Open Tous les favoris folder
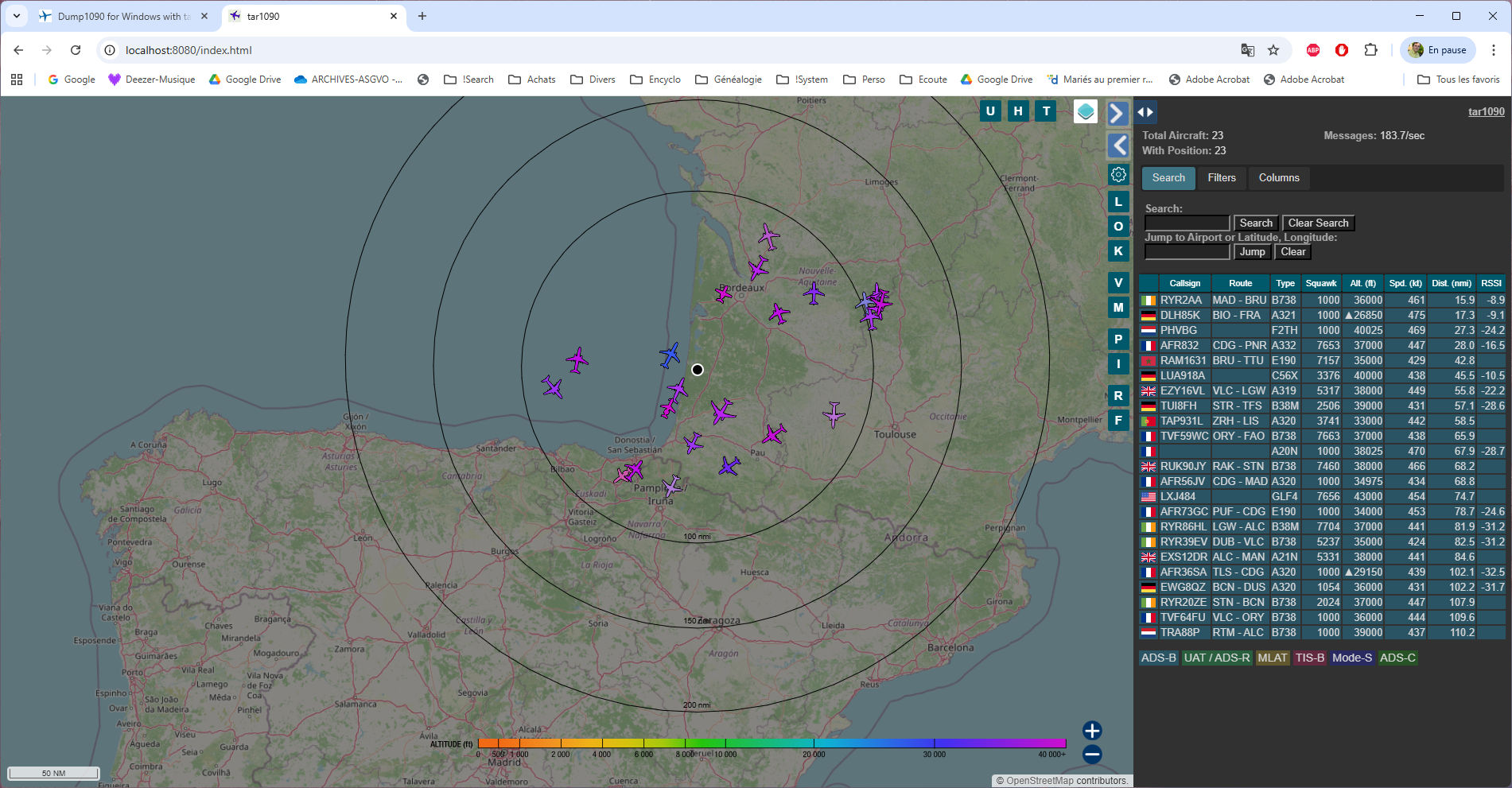This screenshot has width=1512, height=788. 1459,80
